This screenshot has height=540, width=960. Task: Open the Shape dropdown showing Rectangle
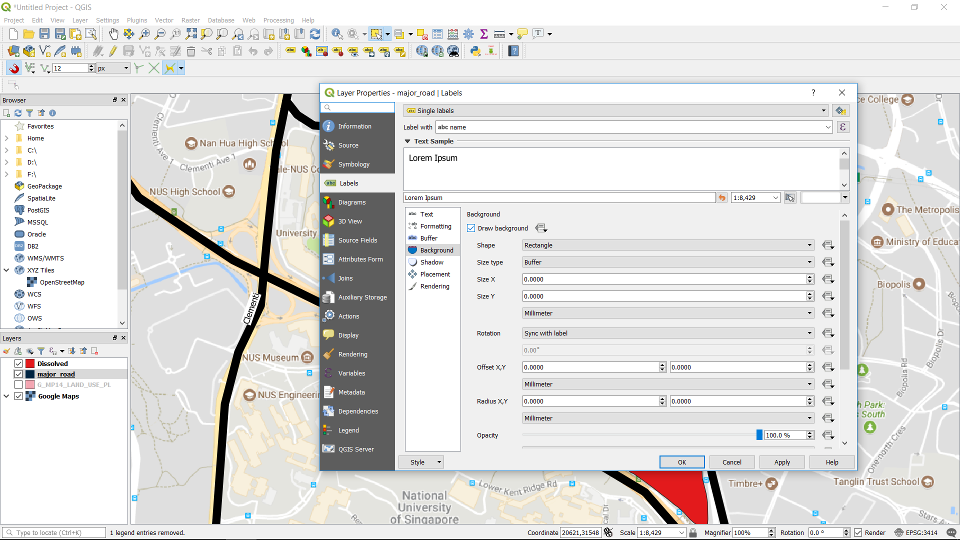coord(668,245)
